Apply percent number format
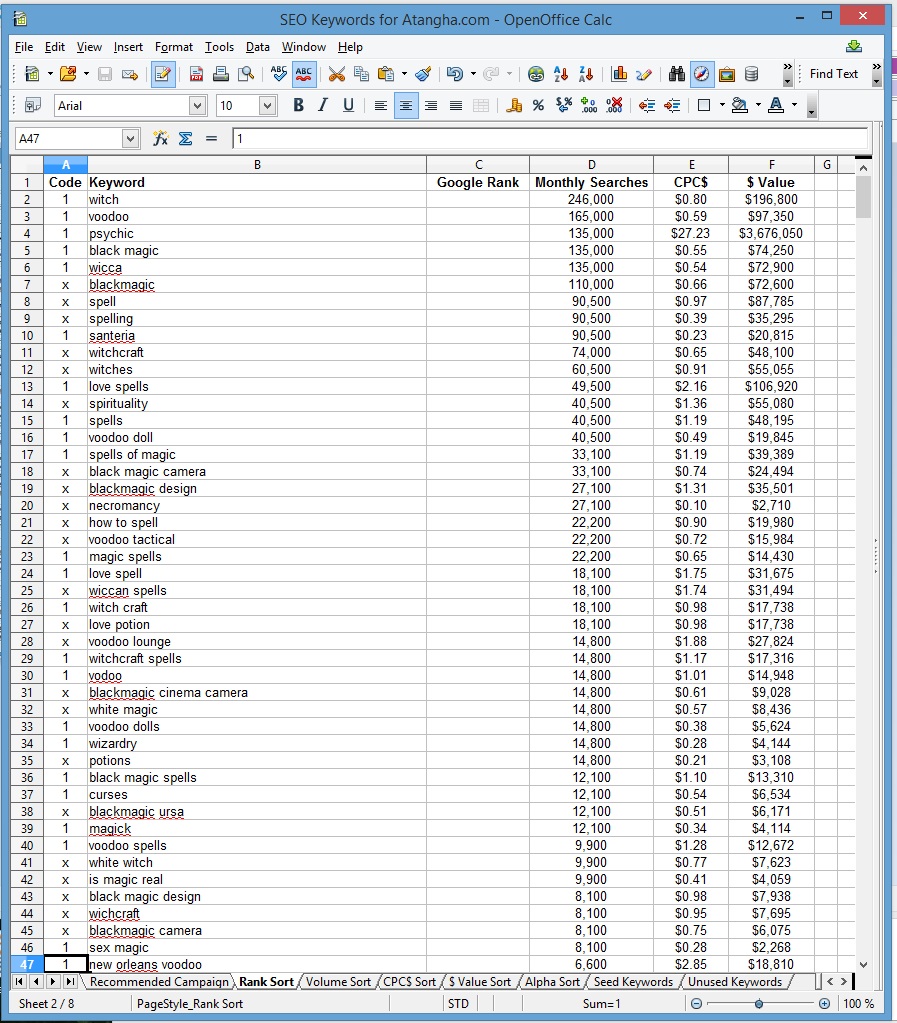Image resolution: width=897 pixels, height=1023 pixels. coord(538,106)
